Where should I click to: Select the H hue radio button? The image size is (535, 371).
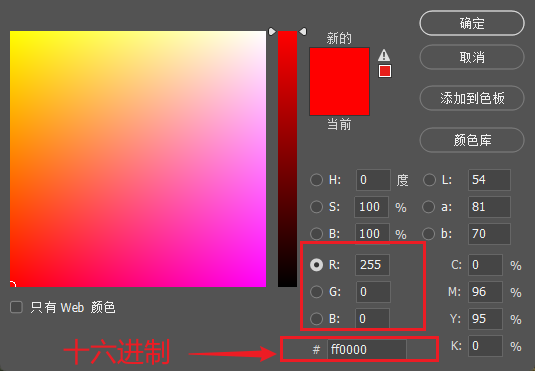point(316,180)
